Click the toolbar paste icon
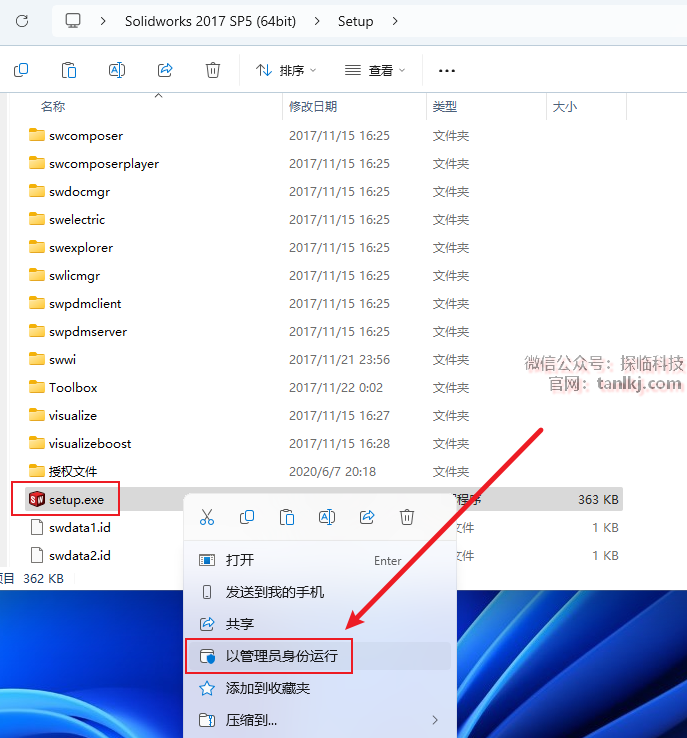This screenshot has width=687, height=738. [x=69, y=70]
